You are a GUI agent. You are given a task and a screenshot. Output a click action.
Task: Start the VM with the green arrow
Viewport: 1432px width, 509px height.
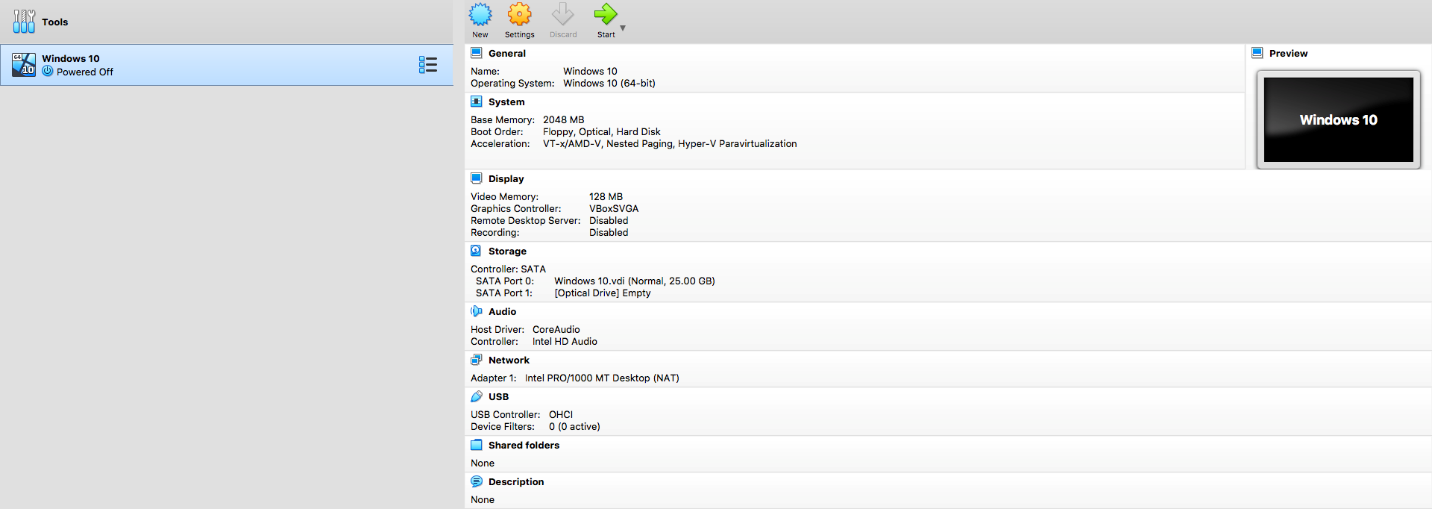click(605, 14)
